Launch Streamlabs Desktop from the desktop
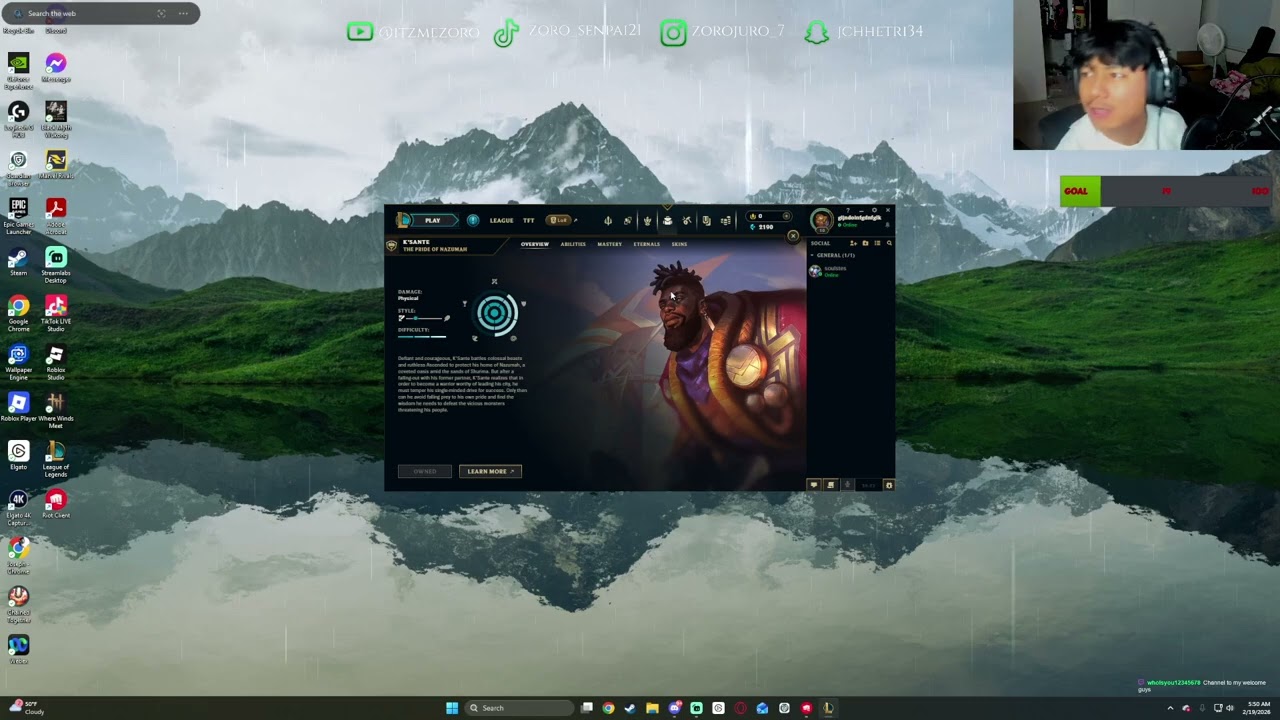This screenshot has width=1280, height=720. click(x=56, y=264)
